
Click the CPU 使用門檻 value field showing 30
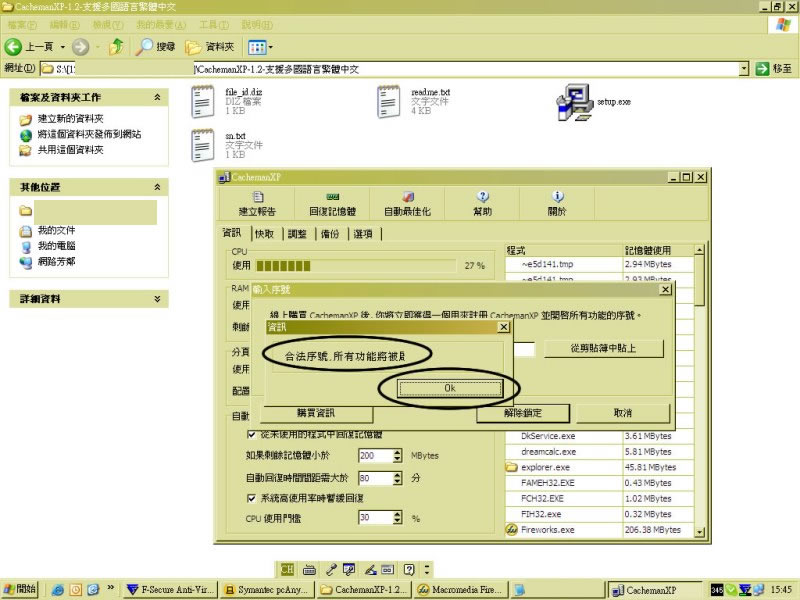tap(376, 518)
